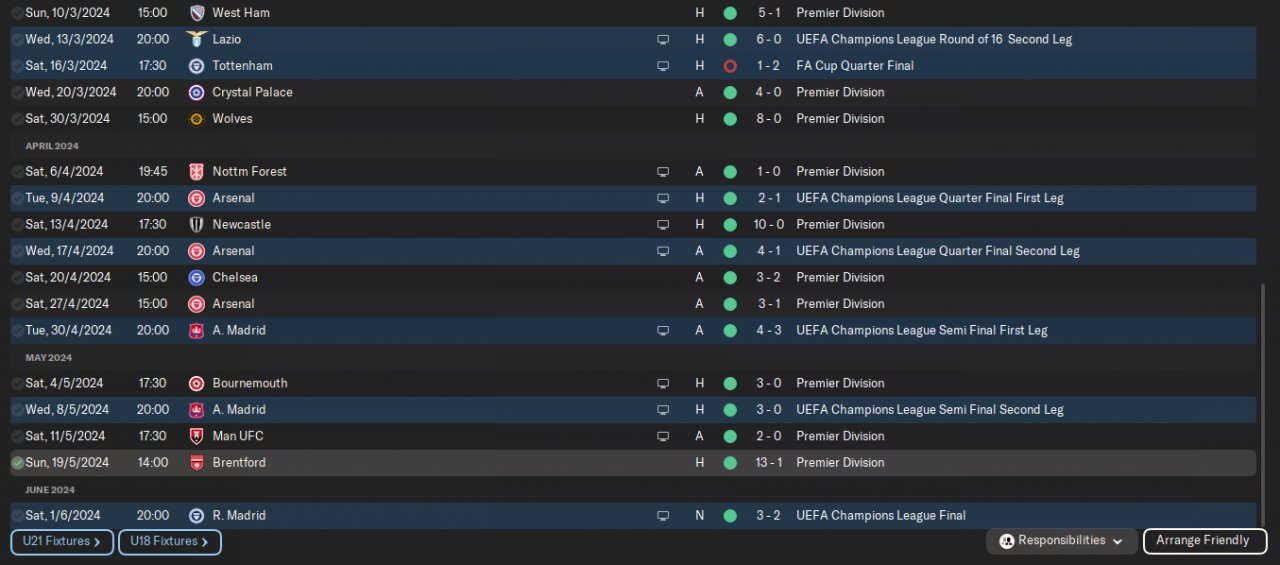This screenshot has width=1280, height=565.
Task: Click the Lazio club badge
Action: (197, 39)
